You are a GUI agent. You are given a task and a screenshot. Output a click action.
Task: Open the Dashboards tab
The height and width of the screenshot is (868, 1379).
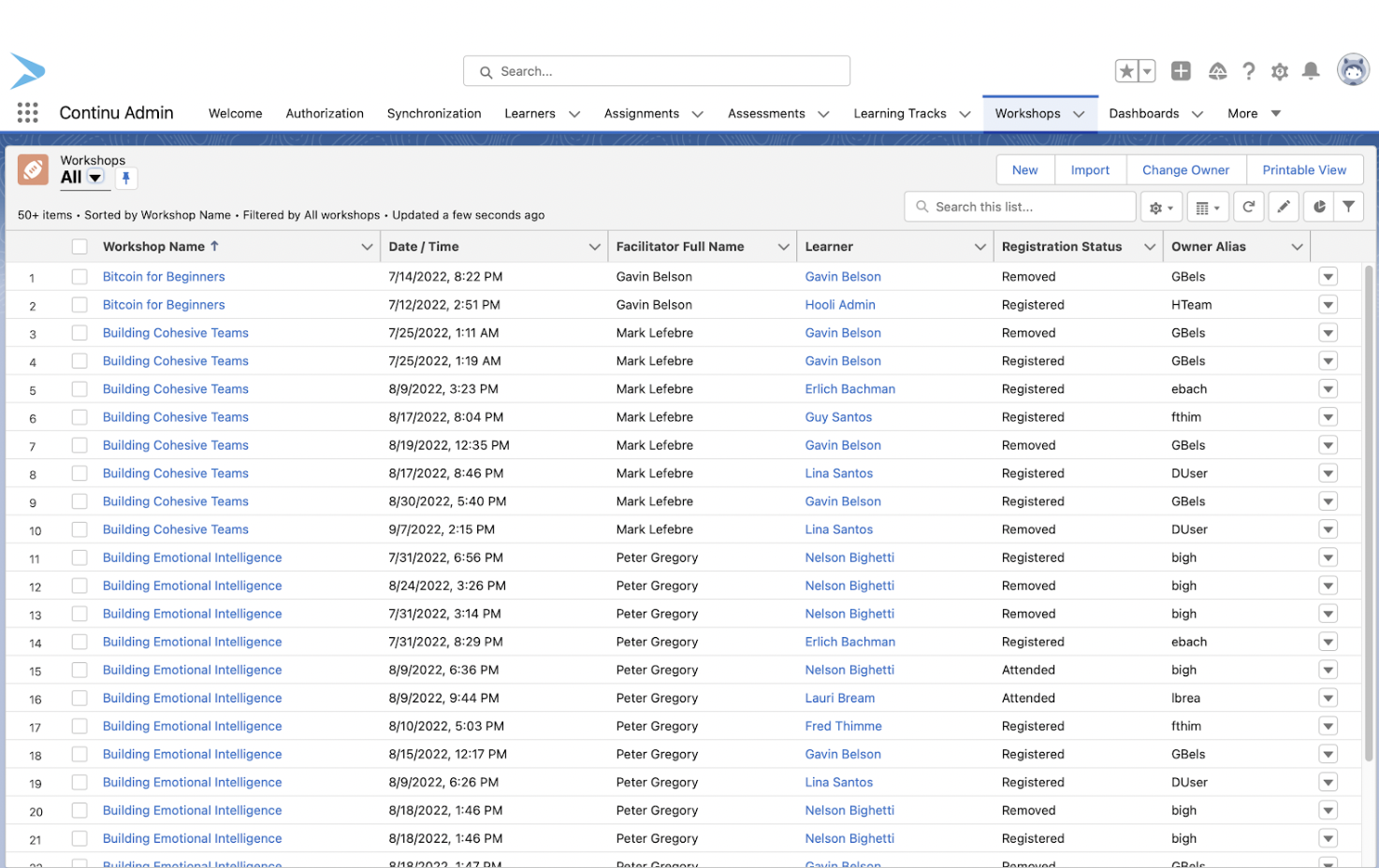[1145, 113]
